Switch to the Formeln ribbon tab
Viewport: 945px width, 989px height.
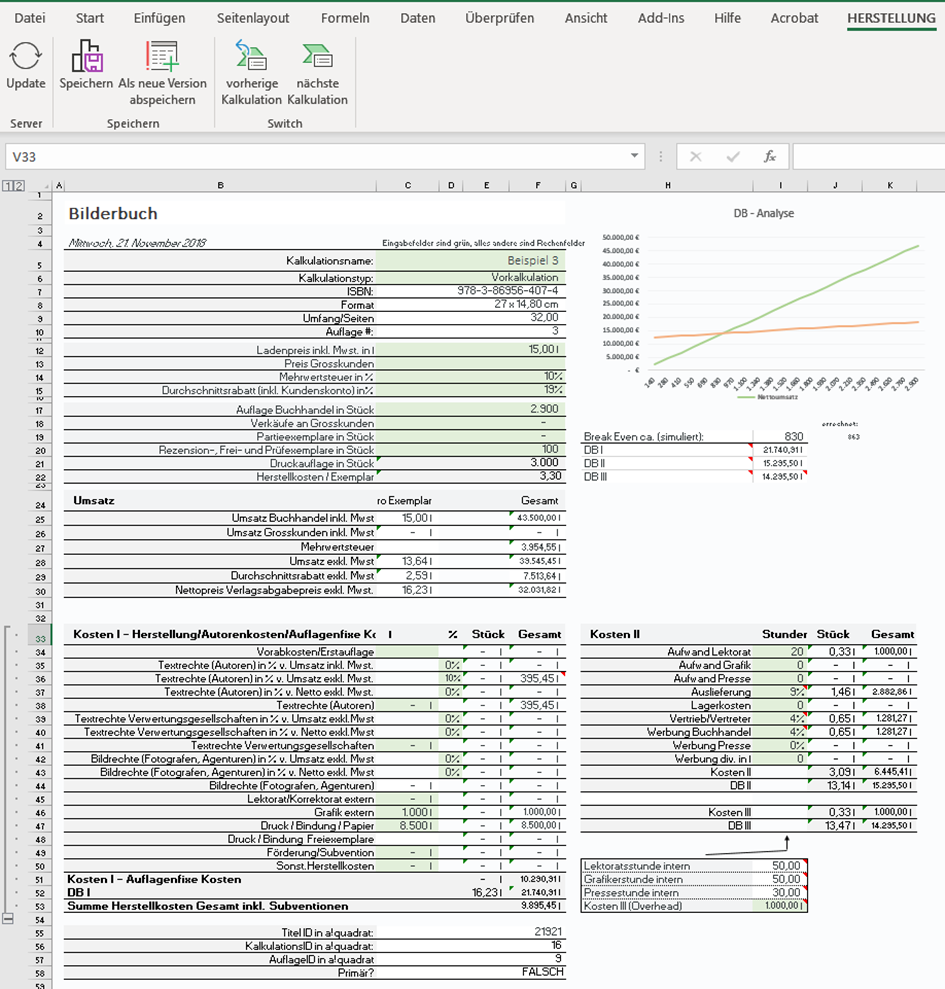pyautogui.click(x=345, y=18)
